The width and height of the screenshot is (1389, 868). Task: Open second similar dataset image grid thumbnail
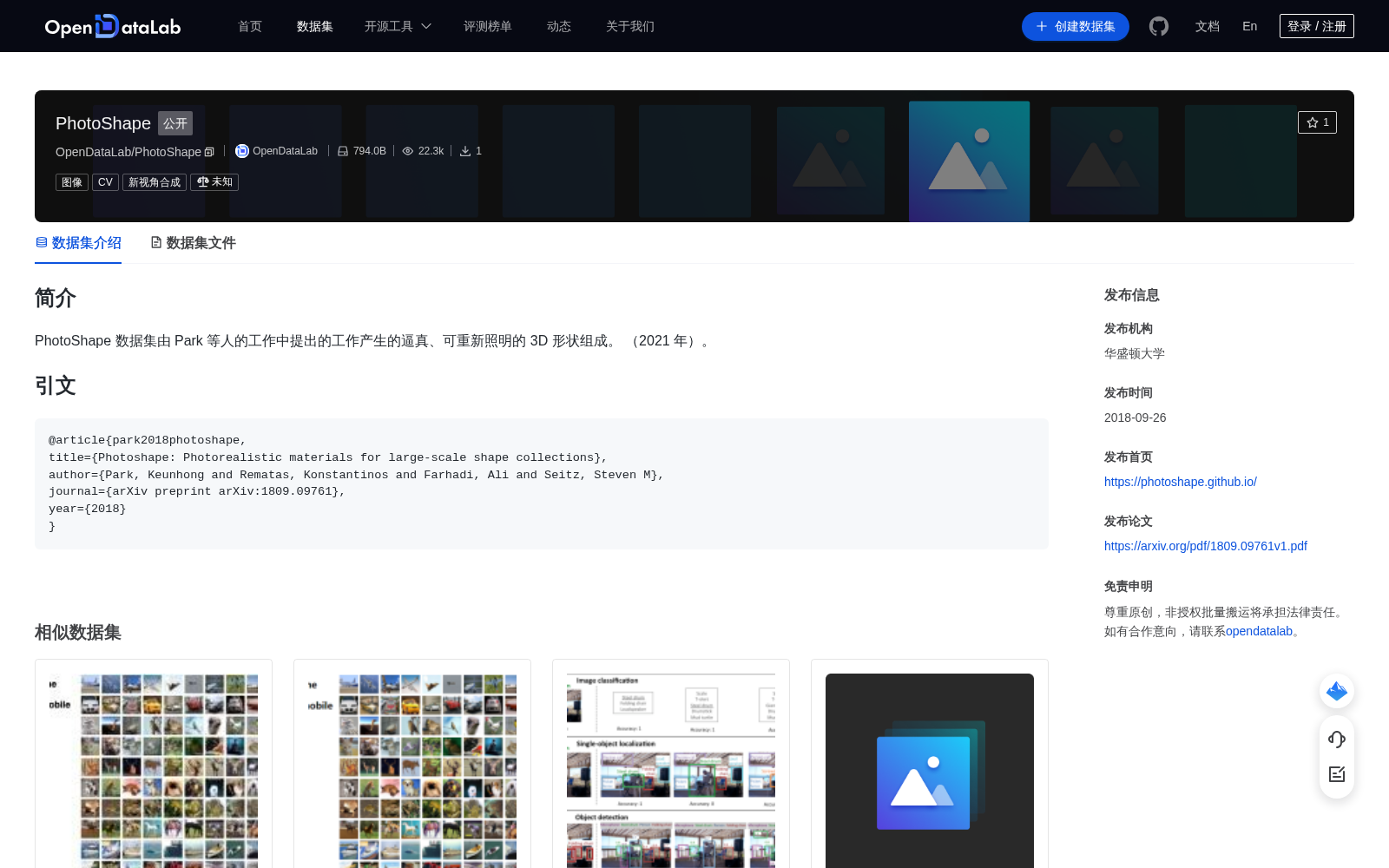click(x=412, y=771)
